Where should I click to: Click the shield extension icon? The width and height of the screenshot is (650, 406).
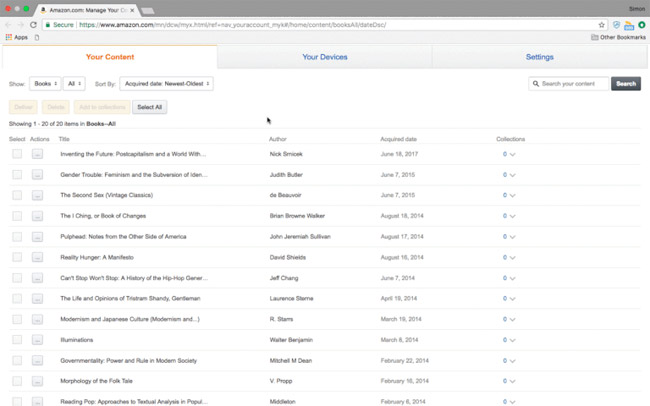click(616, 25)
